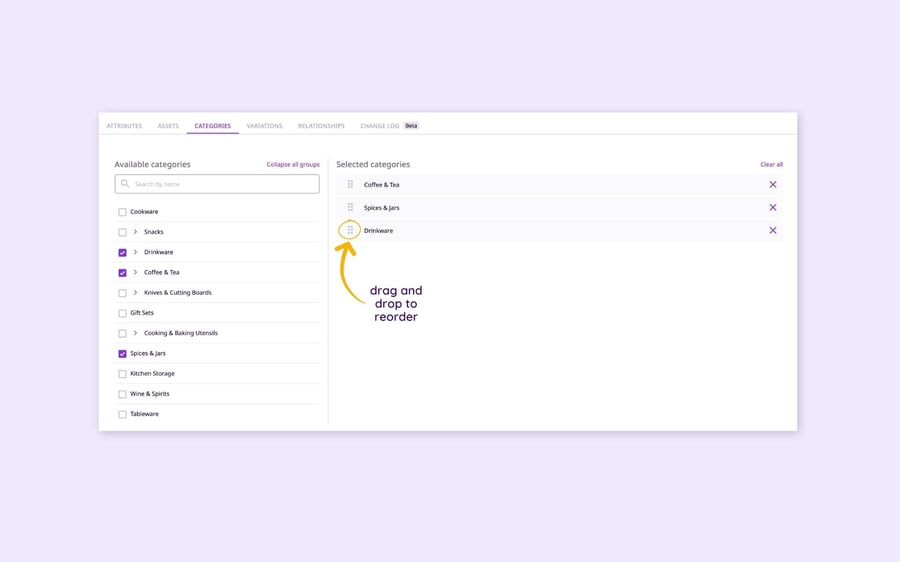Switch to the Attributes tab
The height and width of the screenshot is (562, 900).
pyautogui.click(x=124, y=126)
